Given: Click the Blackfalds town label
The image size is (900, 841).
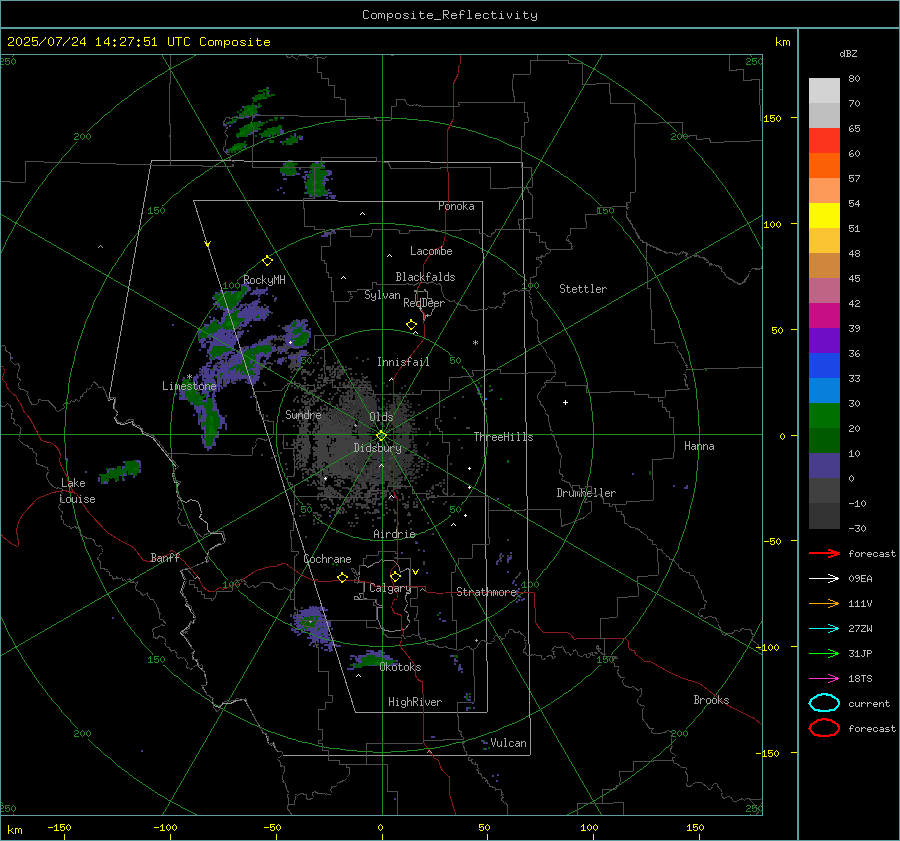Looking at the screenshot, I should point(425,277).
